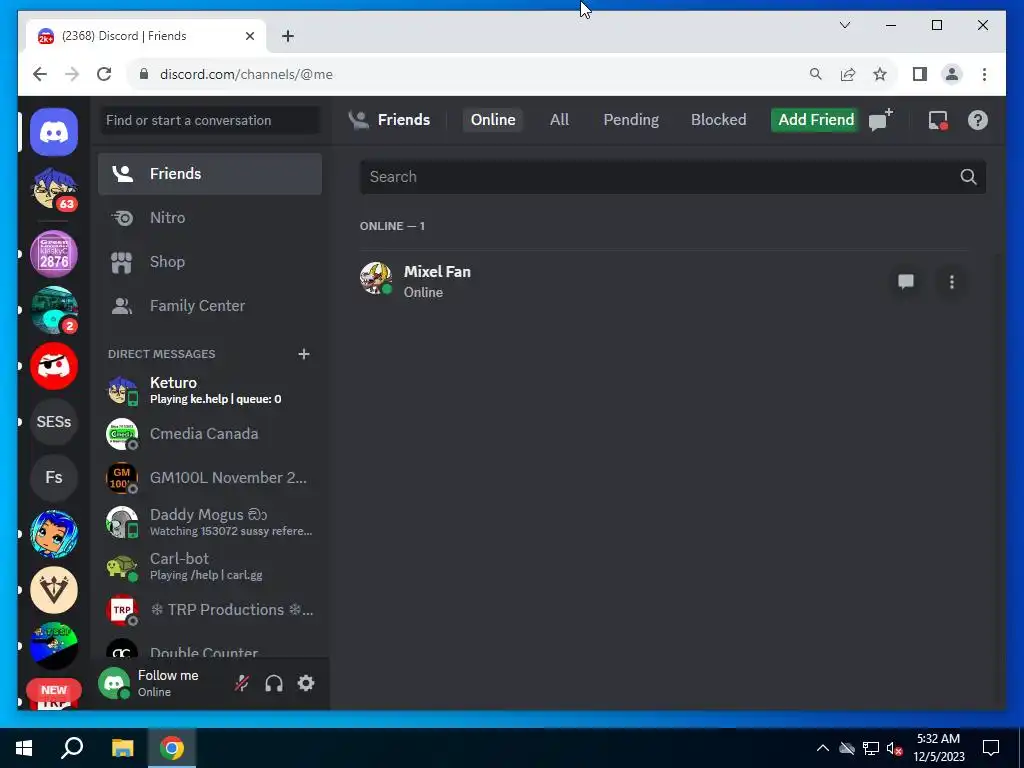The width and height of the screenshot is (1024, 768).
Task: Open the Windows notification center
Action: click(991, 748)
